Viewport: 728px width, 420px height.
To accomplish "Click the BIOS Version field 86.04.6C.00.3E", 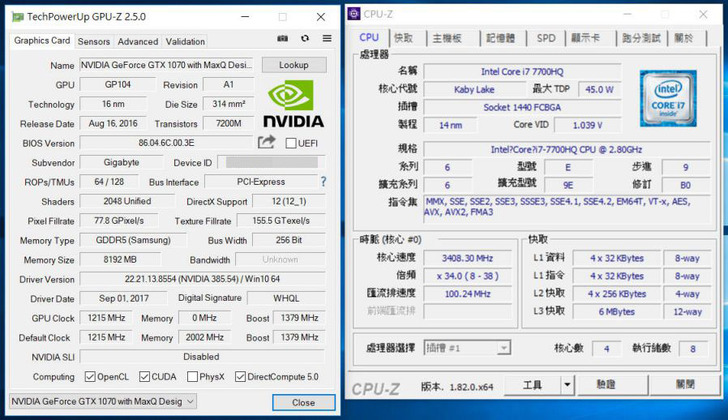I will click(x=166, y=142).
